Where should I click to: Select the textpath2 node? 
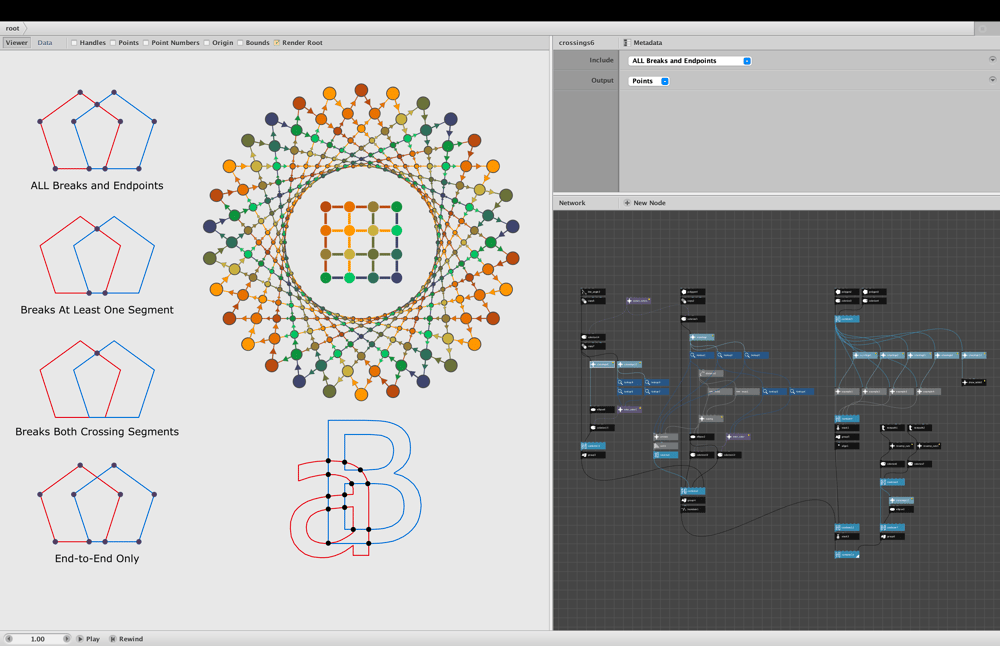coord(920,427)
